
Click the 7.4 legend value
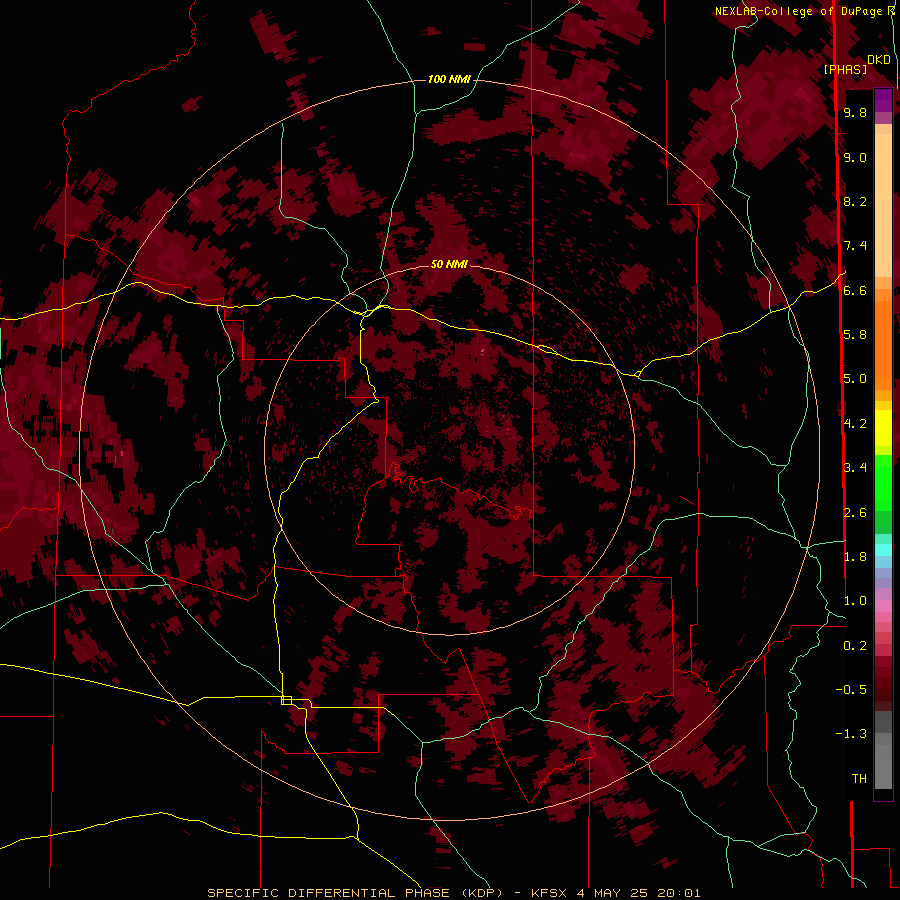click(855, 246)
